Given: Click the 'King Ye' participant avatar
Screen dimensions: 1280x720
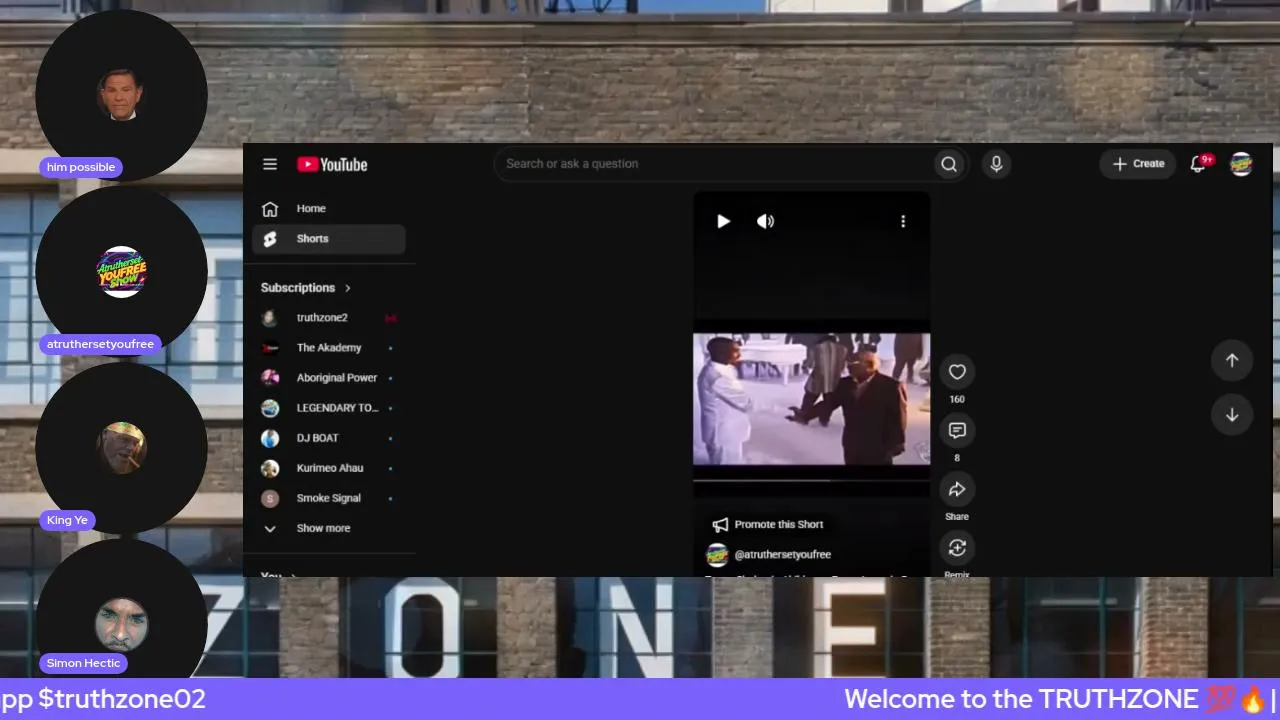Looking at the screenshot, I should click(122, 448).
